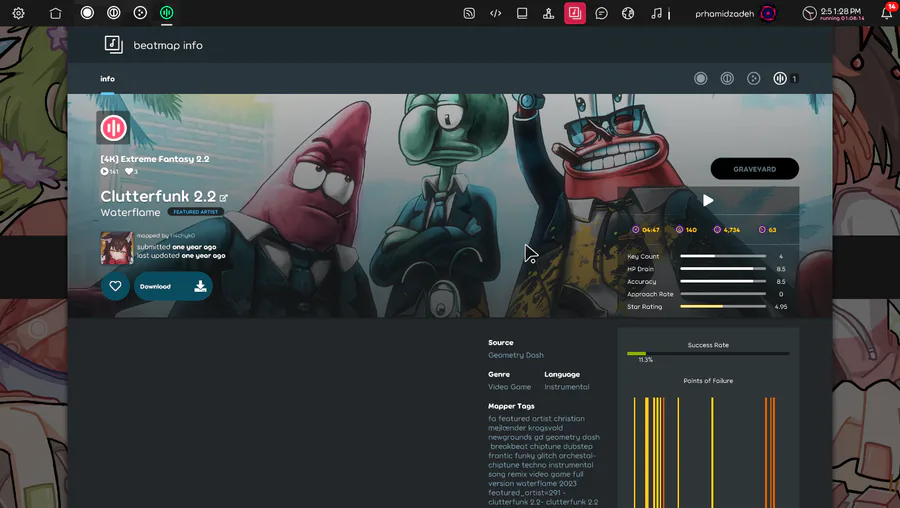The width and height of the screenshot is (900, 508).
Task: Open the changelog via the code brackets icon
Action: click(x=495, y=13)
